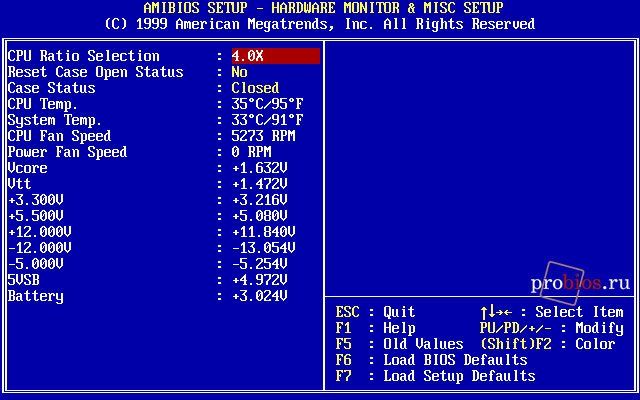Click the Battery label
Screen dimensions: 640x400
tap(36, 296)
